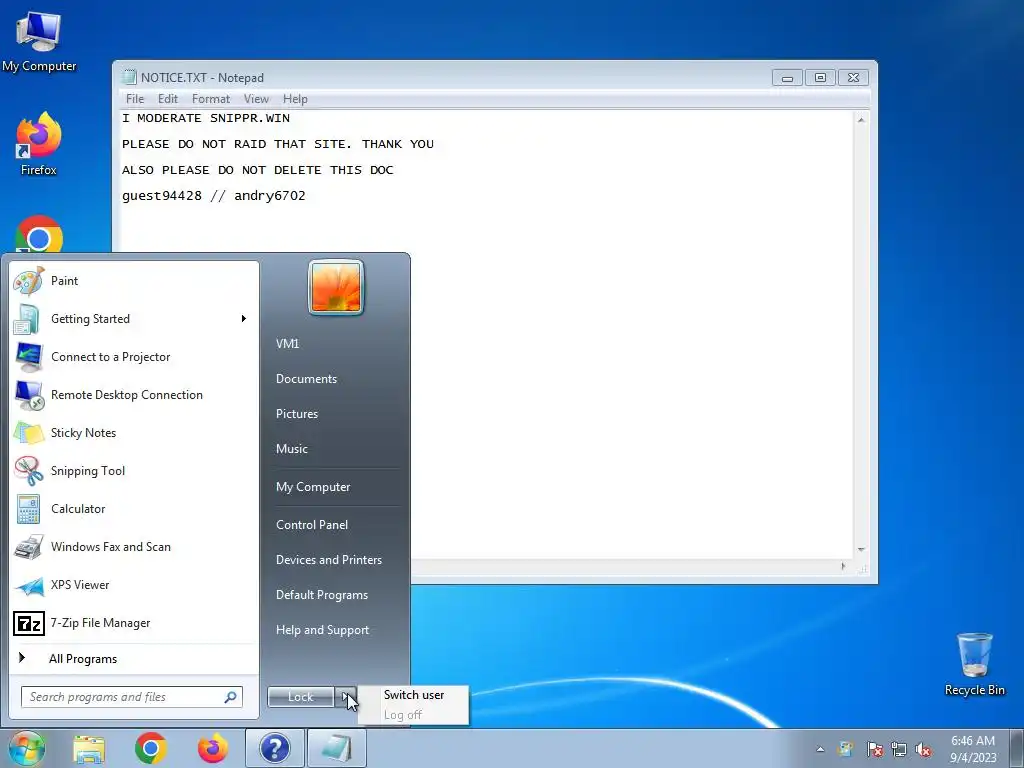Click the text 'guest94428 // andry6702'

click(214, 196)
